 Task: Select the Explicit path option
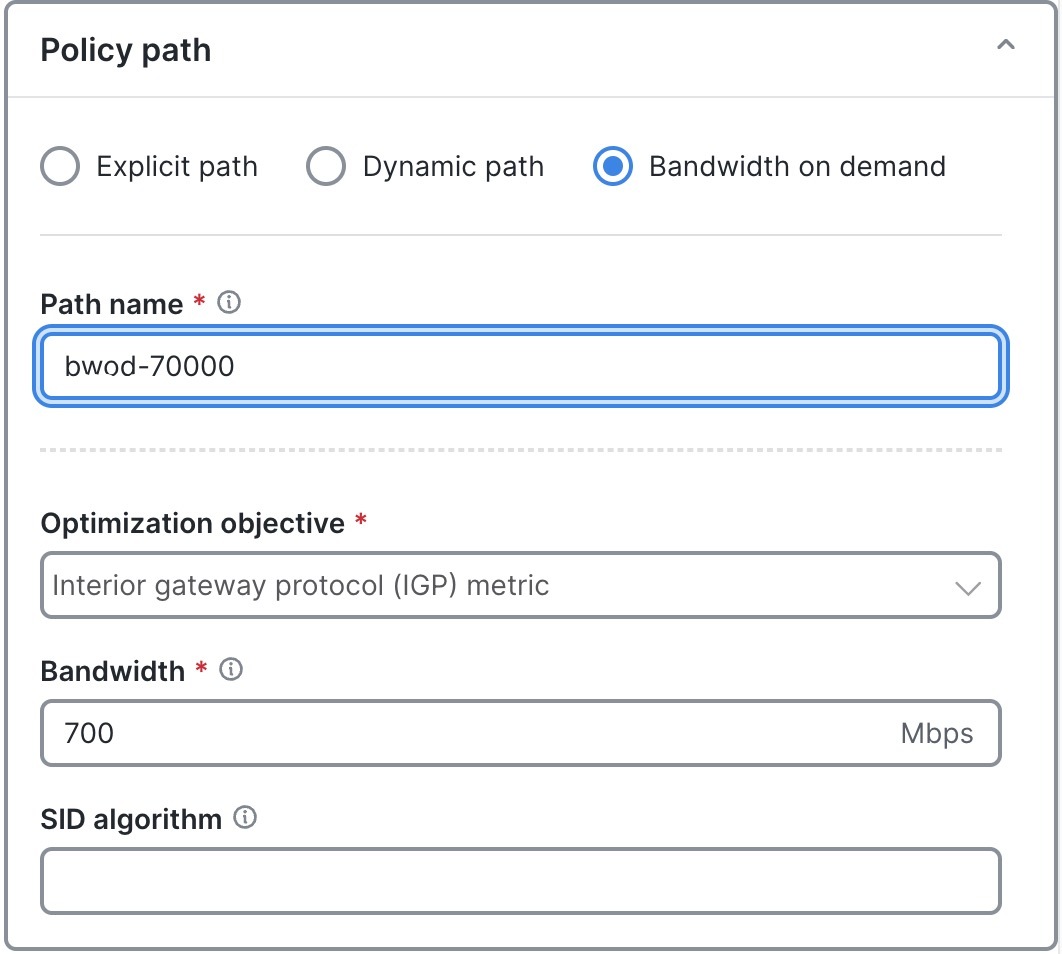(59, 166)
